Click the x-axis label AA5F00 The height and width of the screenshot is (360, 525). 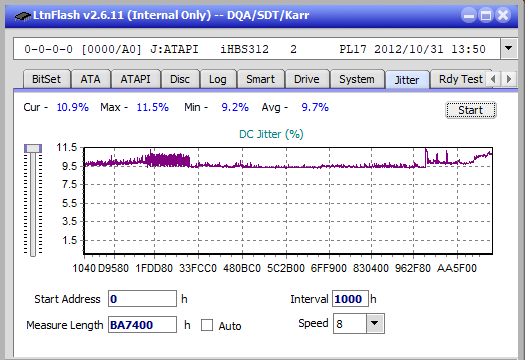pyautogui.click(x=457, y=268)
